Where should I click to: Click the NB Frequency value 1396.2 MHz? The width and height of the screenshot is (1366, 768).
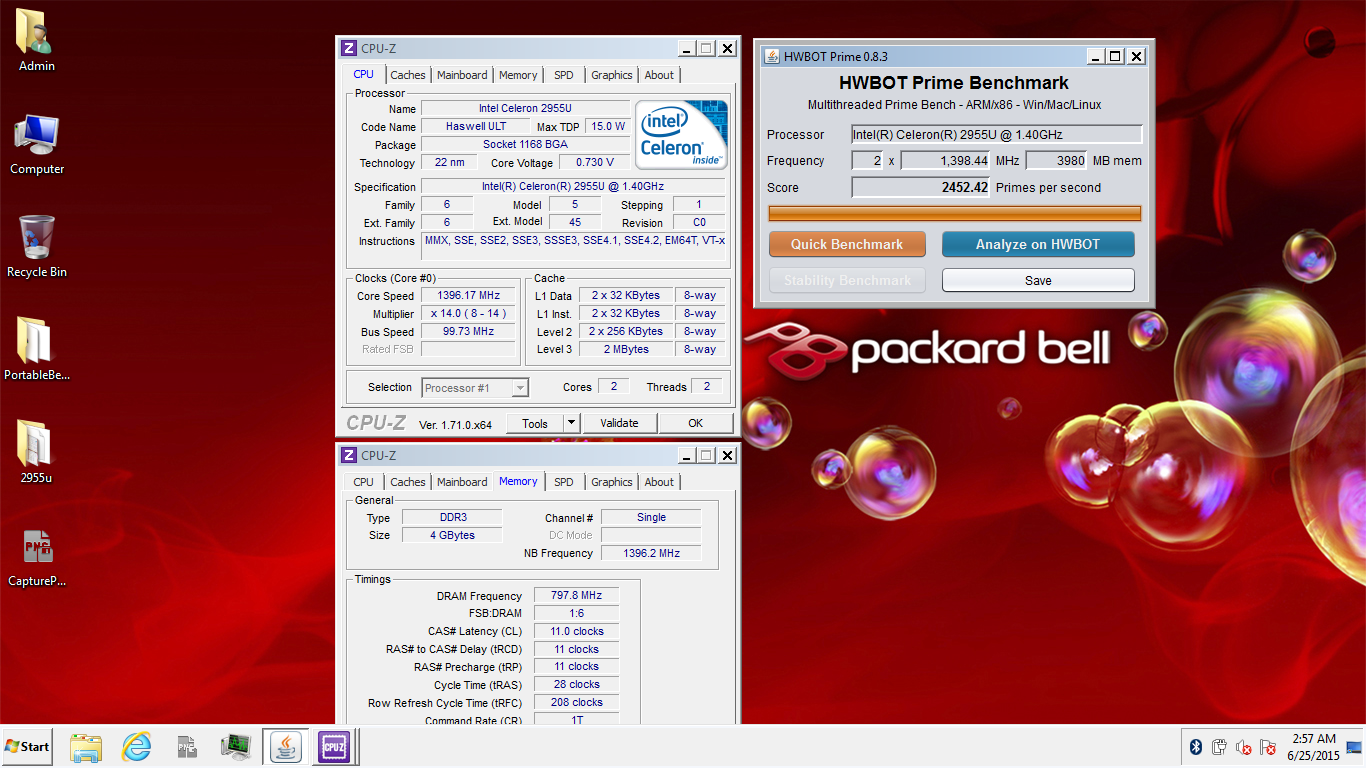tap(651, 553)
